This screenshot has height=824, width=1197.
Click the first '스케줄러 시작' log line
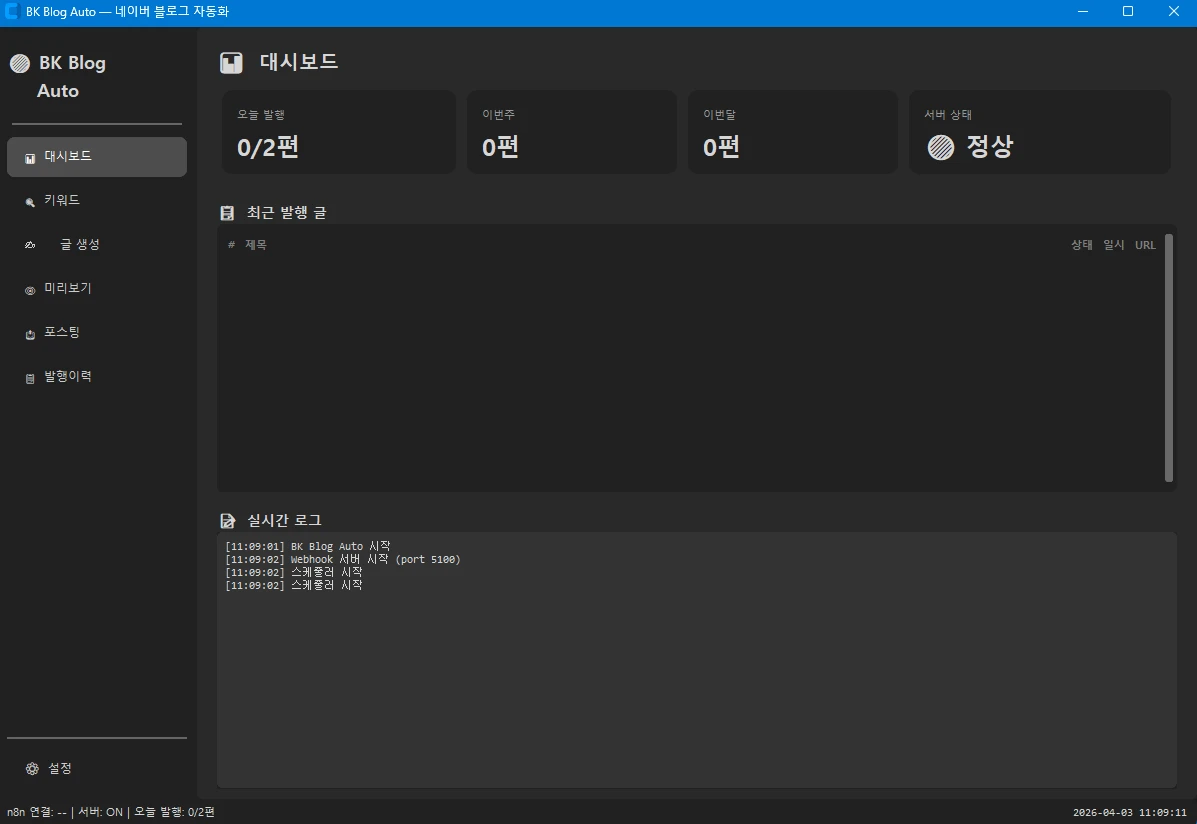(x=294, y=573)
